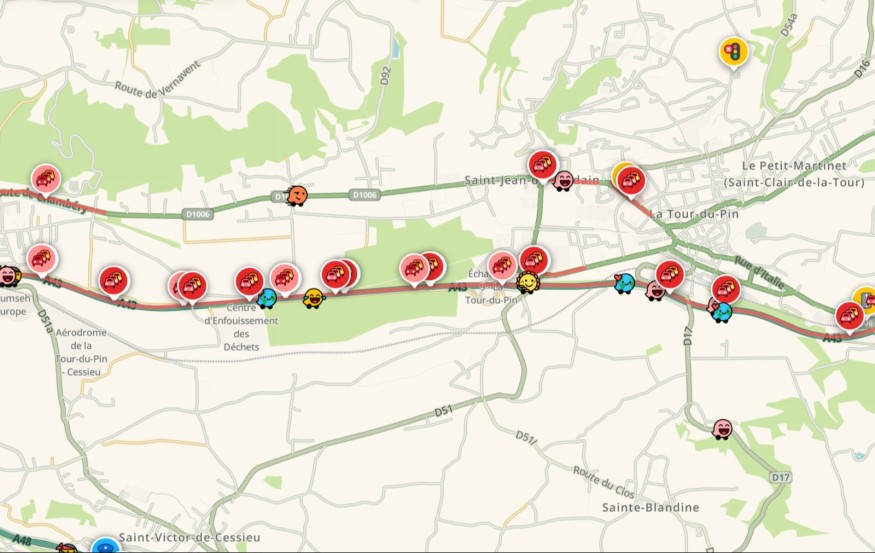Click the traffic jam pin left of La Tour-du-Pin label

632,181
